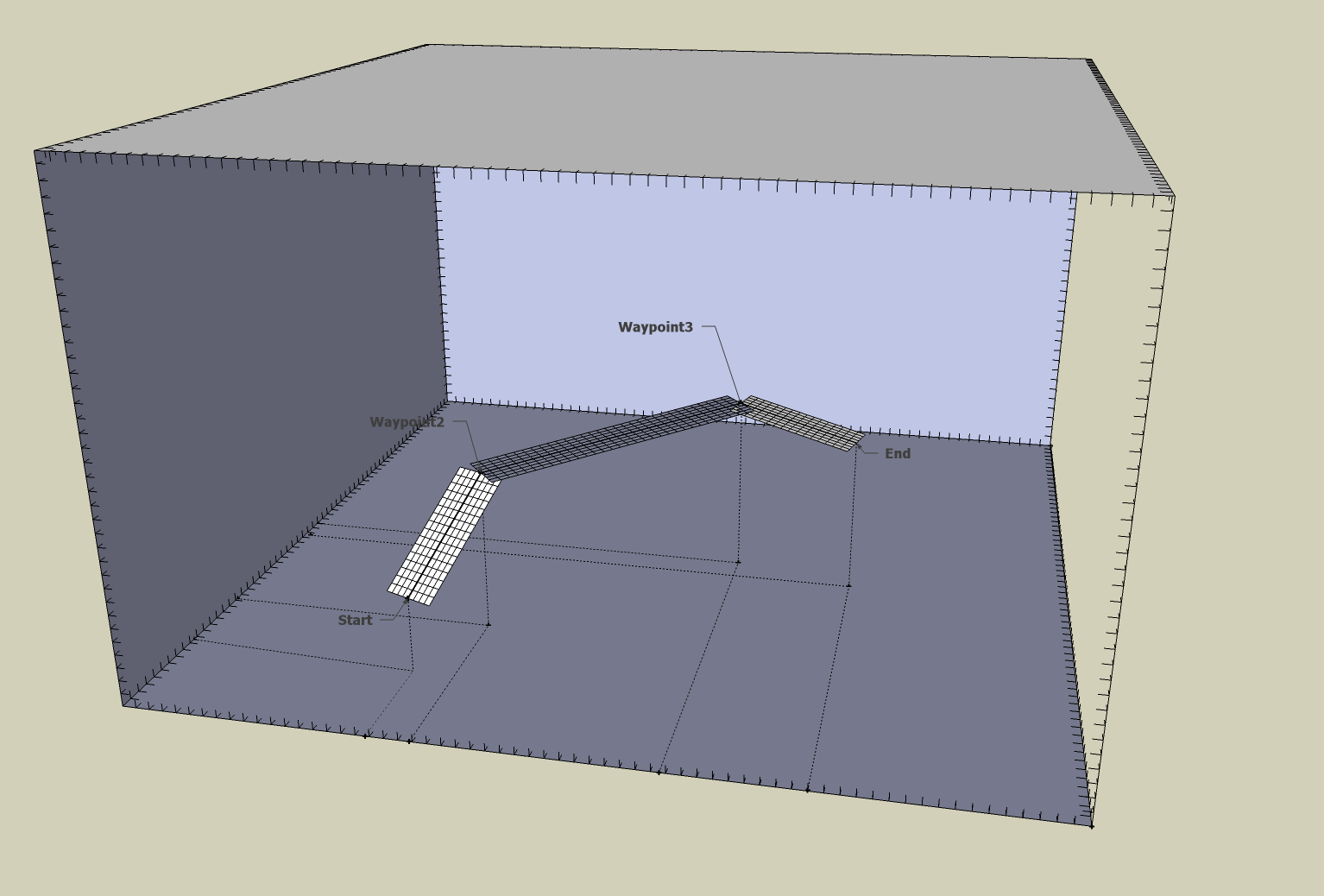Click the leftmost guide point on the front floor edge
This screenshot has width=1324, height=896.
[365, 735]
